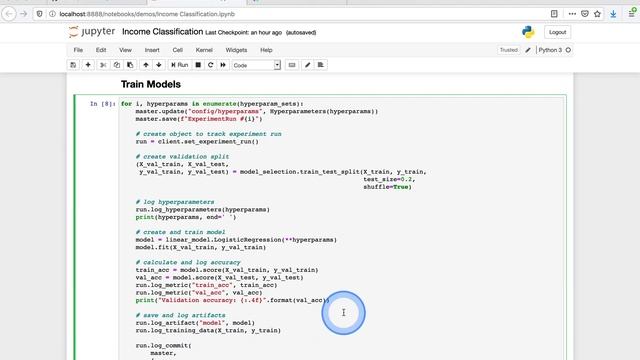Click the Trusted notebook indicator
Screen dimensions: 640x360
point(509,50)
